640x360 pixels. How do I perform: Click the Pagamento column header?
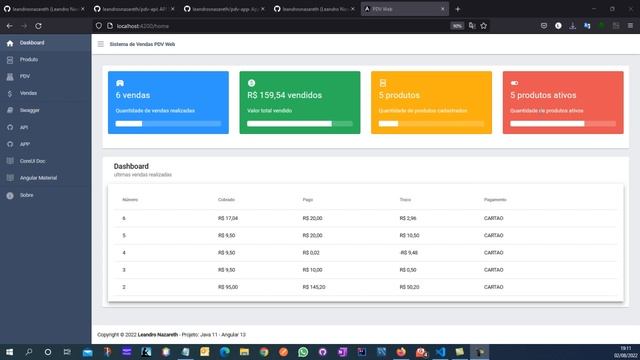click(495, 200)
